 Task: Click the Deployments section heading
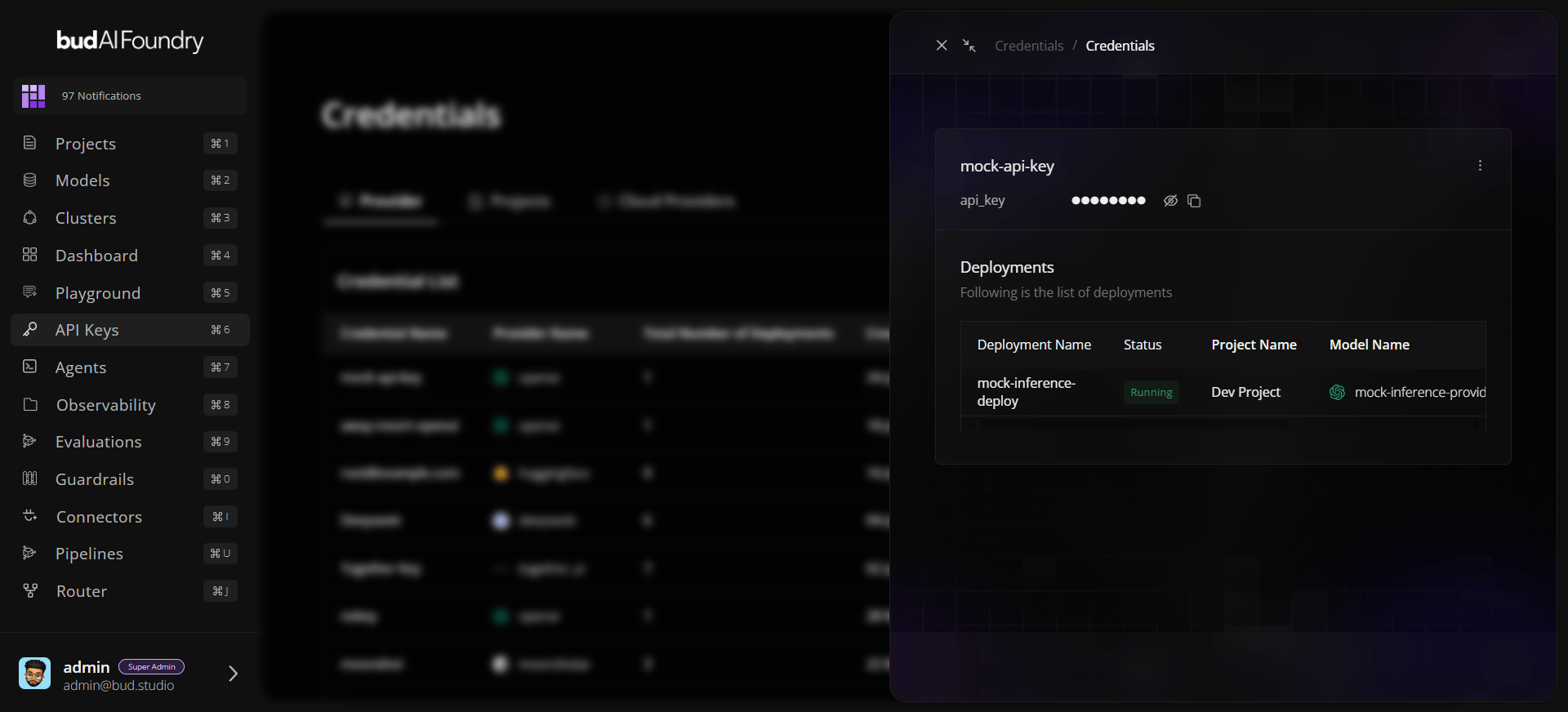[1007, 268]
